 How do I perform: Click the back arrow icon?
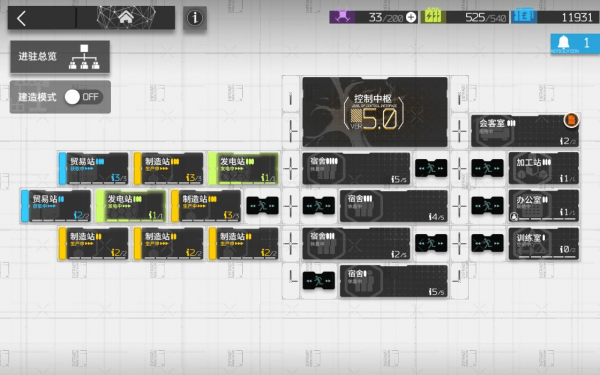[x=22, y=18]
